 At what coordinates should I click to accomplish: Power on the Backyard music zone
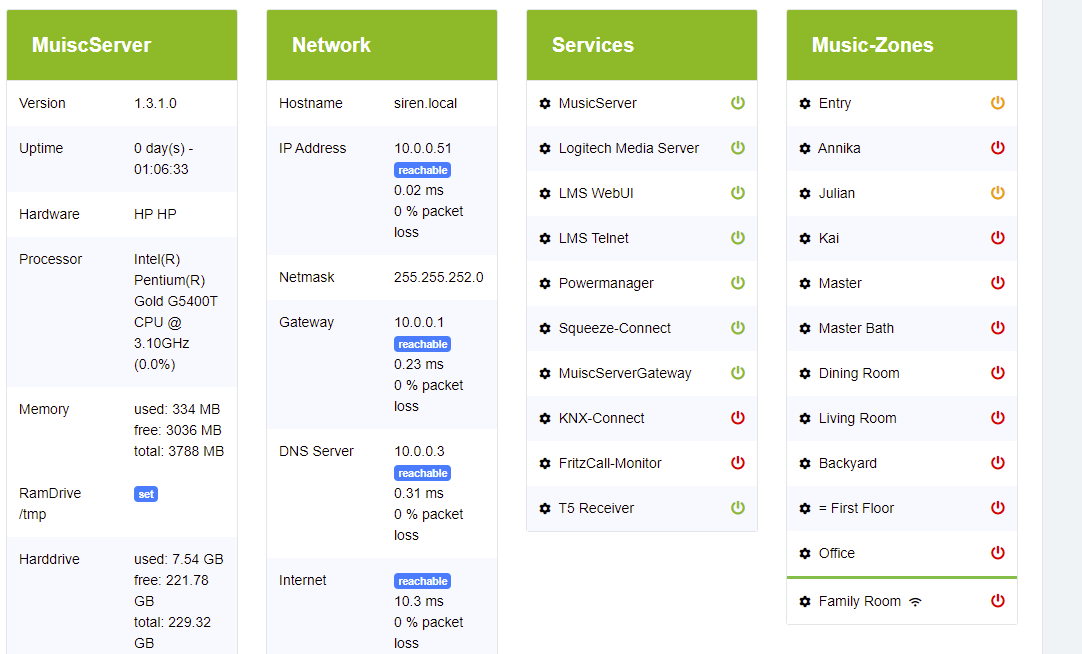[997, 463]
